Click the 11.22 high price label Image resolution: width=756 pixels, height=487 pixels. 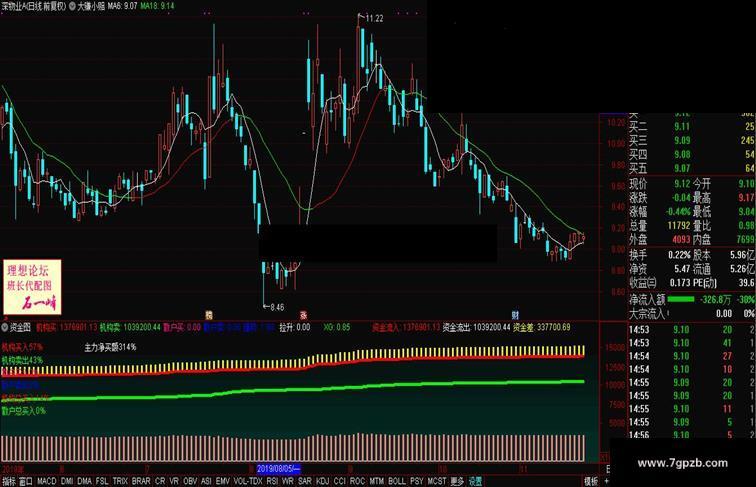375,19
